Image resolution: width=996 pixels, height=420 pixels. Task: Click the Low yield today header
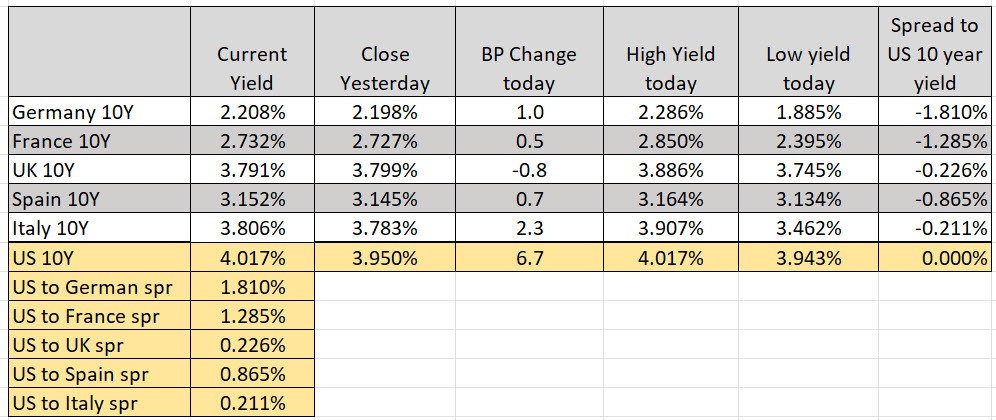[x=808, y=68]
